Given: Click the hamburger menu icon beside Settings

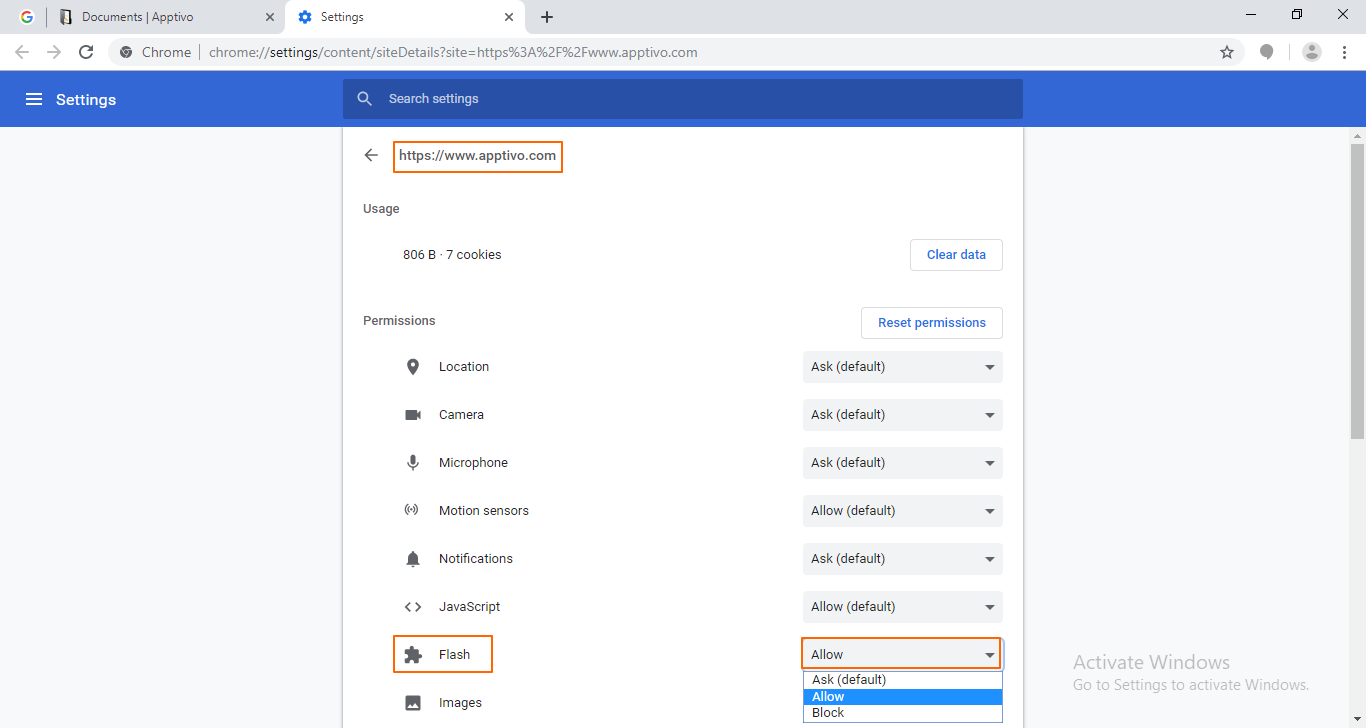Looking at the screenshot, I should click(34, 99).
